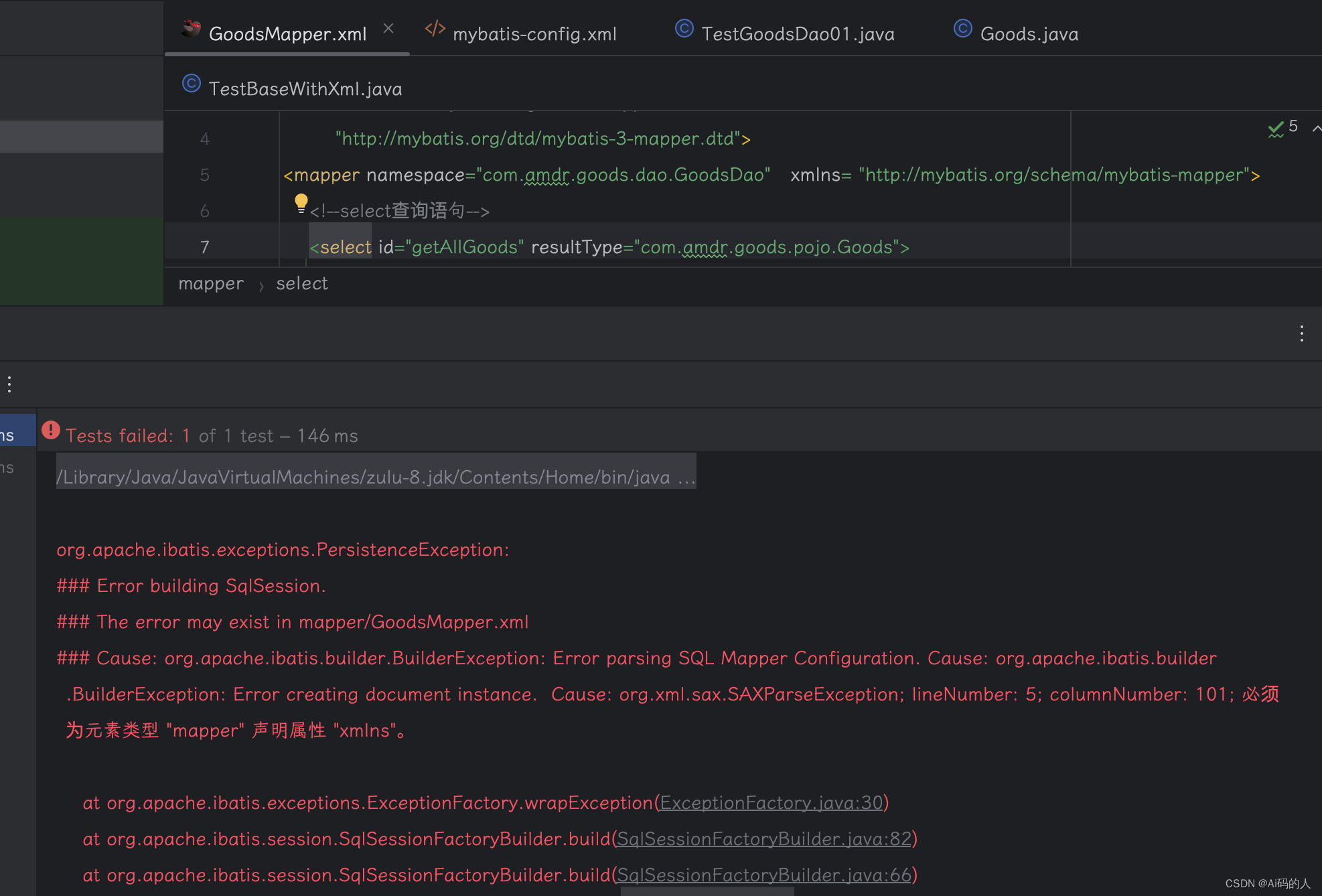Click the green inspections checkmark showing 5
Image resolution: width=1322 pixels, height=896 pixels.
point(1276,129)
